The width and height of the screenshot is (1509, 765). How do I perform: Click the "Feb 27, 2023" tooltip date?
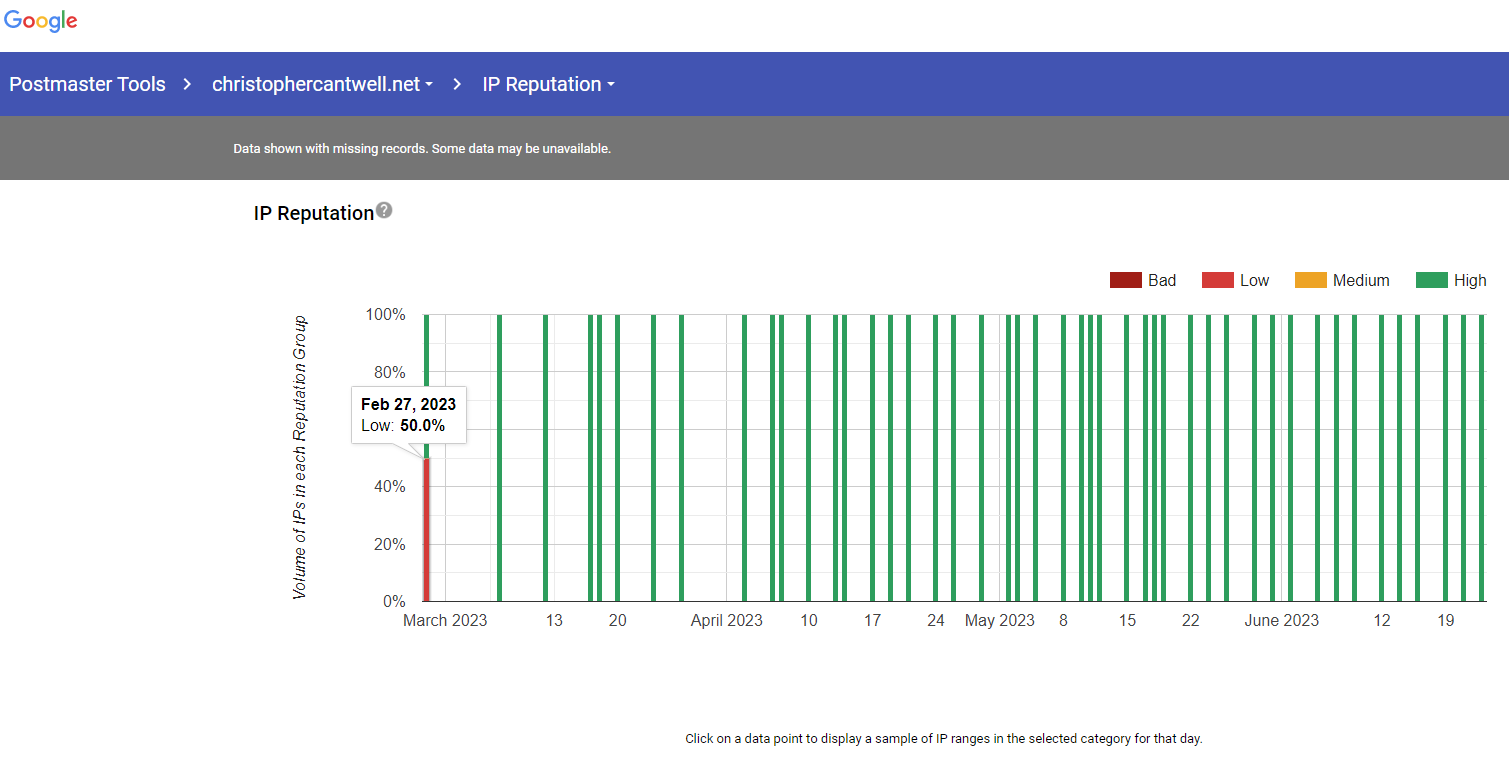pos(408,404)
